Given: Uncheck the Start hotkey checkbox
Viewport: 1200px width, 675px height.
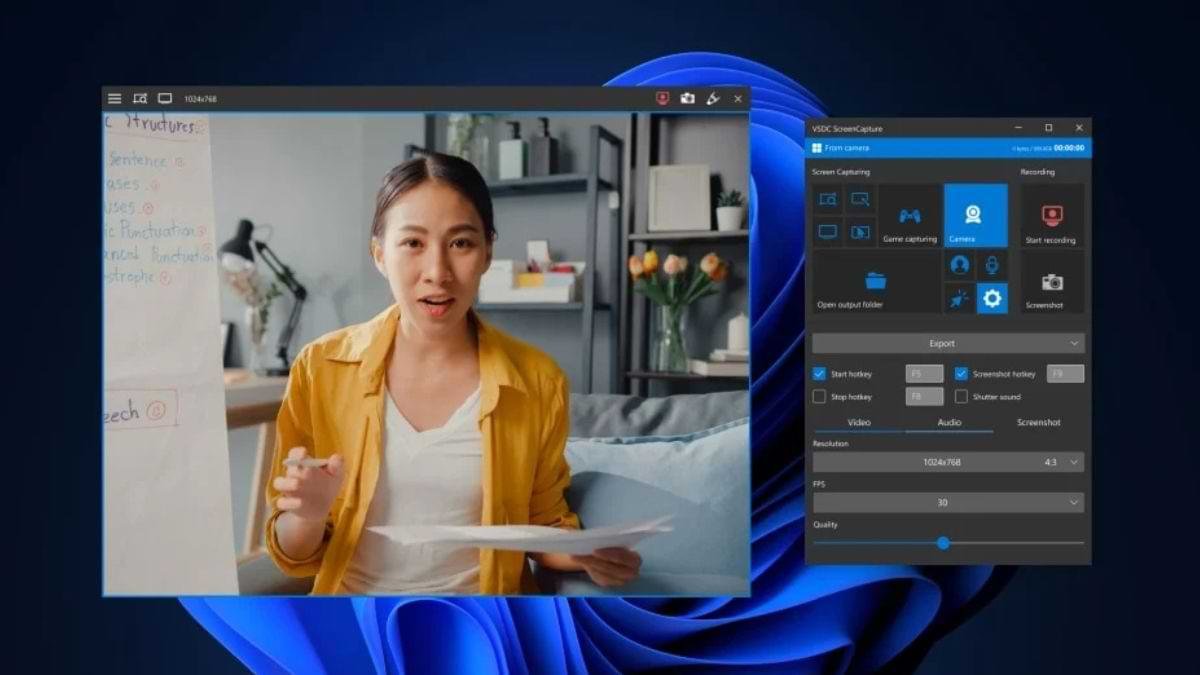Looking at the screenshot, I should tap(819, 374).
